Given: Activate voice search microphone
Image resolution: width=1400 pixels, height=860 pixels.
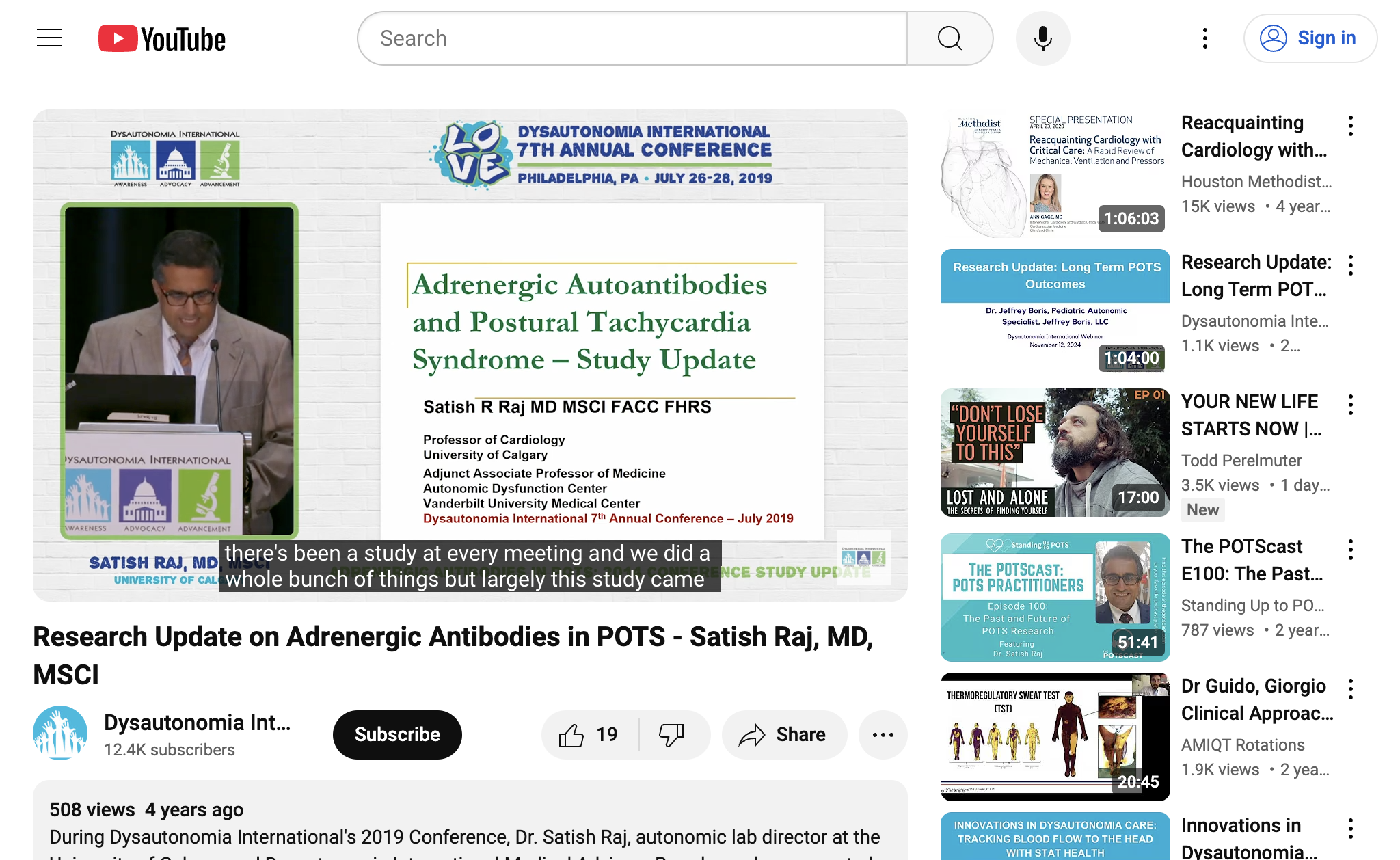Looking at the screenshot, I should 1042,38.
